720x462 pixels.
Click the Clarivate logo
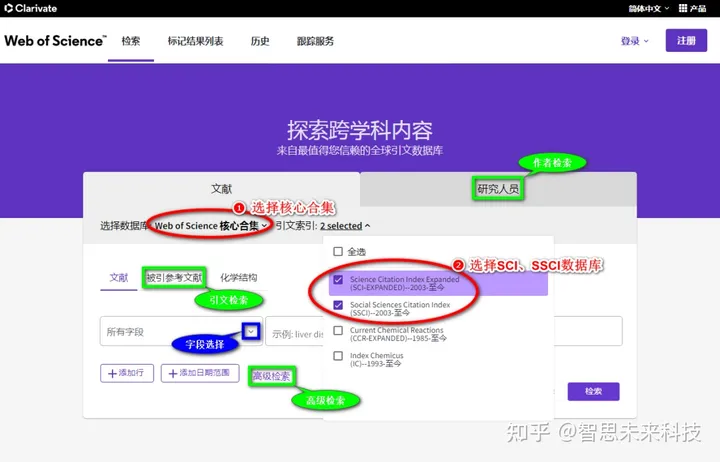[31, 8]
